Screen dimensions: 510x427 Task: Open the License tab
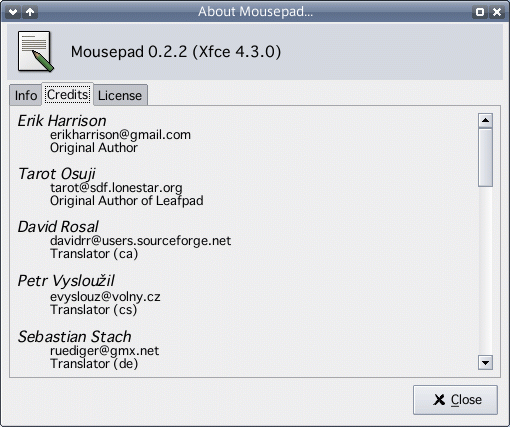point(120,95)
